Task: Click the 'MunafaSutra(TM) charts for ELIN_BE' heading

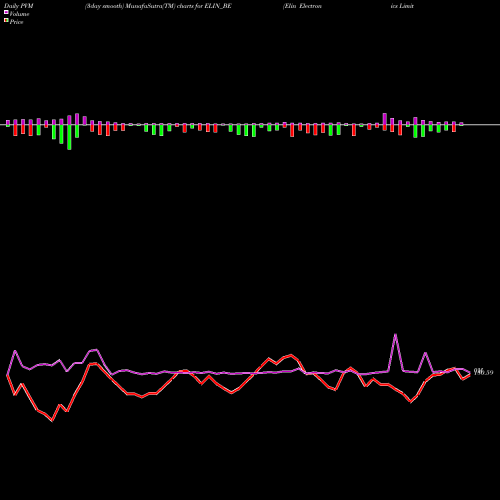Action: coord(178,6)
